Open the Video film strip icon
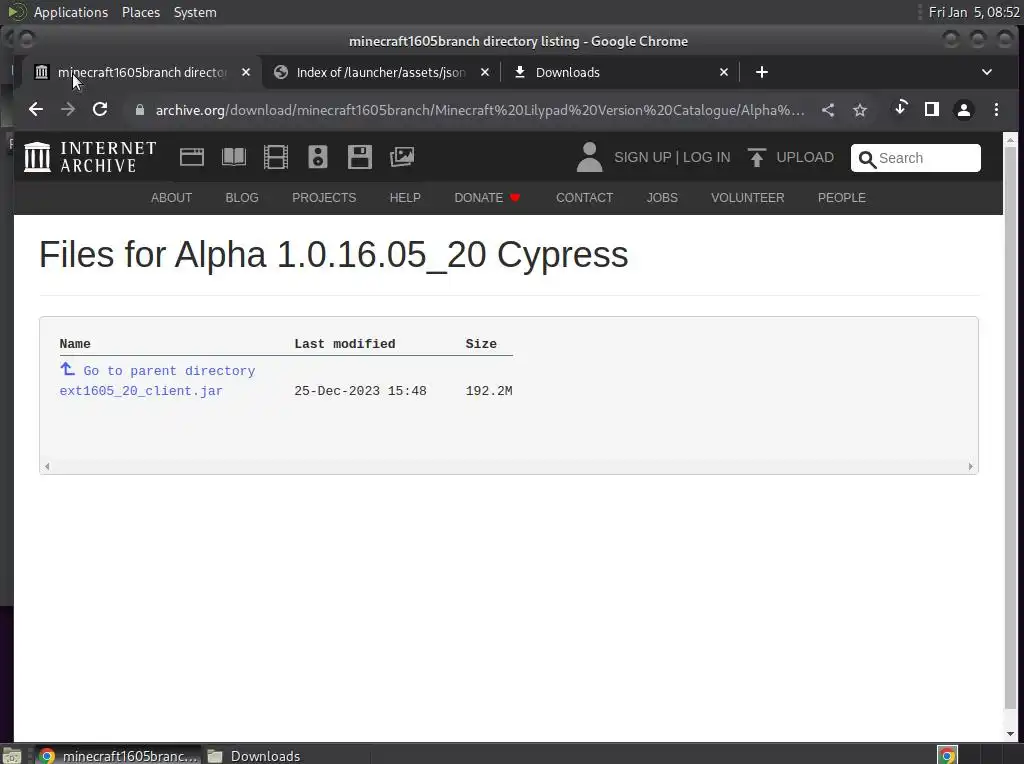 276,157
